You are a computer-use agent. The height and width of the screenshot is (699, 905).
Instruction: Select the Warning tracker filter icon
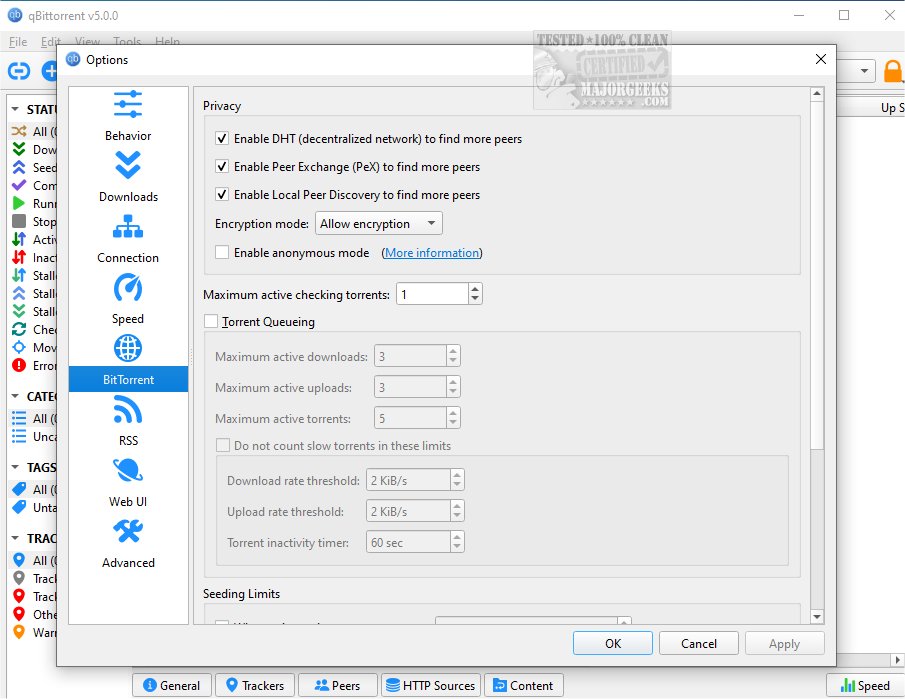(19, 632)
